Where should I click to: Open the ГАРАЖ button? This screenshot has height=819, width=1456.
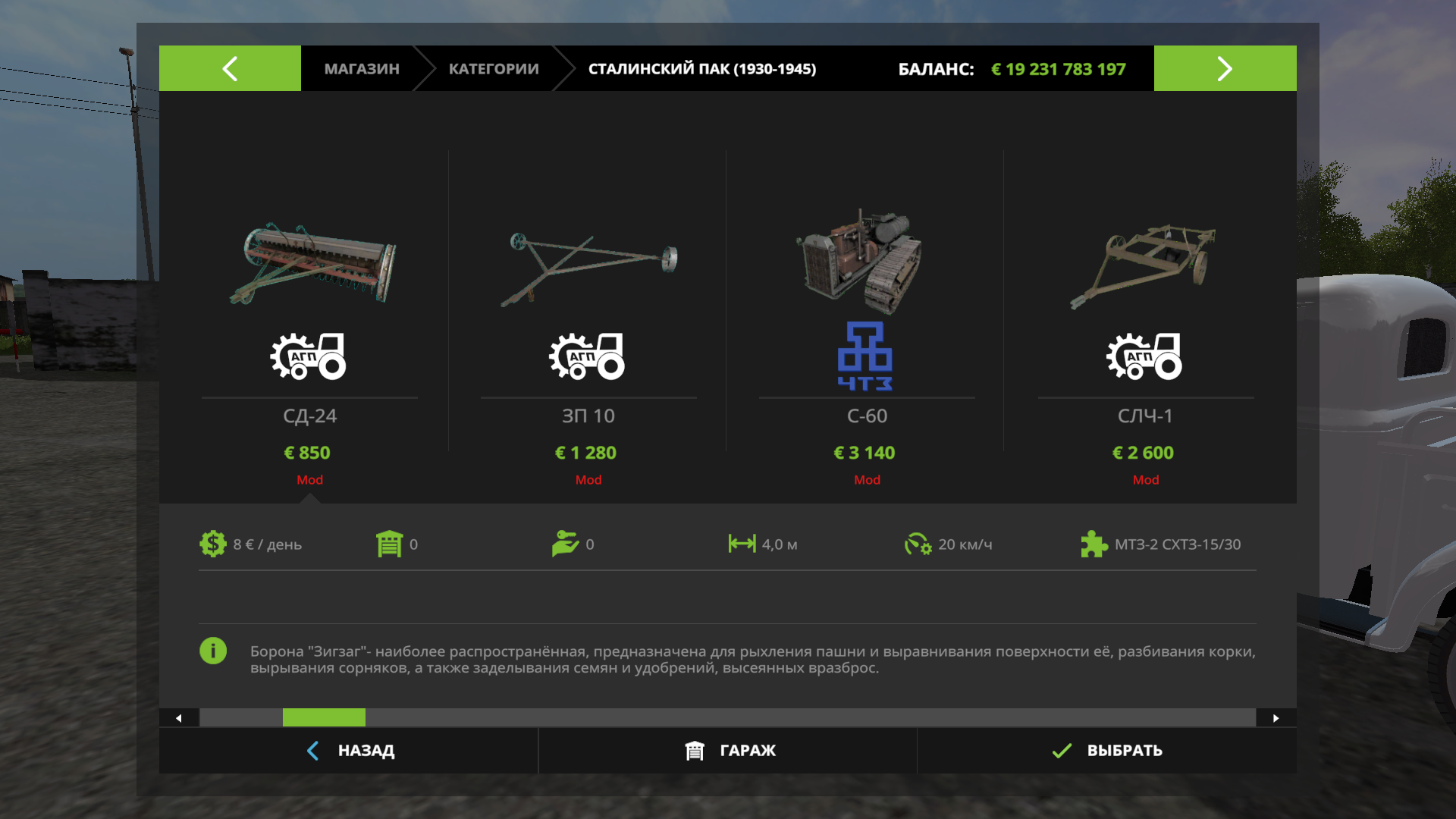728,750
